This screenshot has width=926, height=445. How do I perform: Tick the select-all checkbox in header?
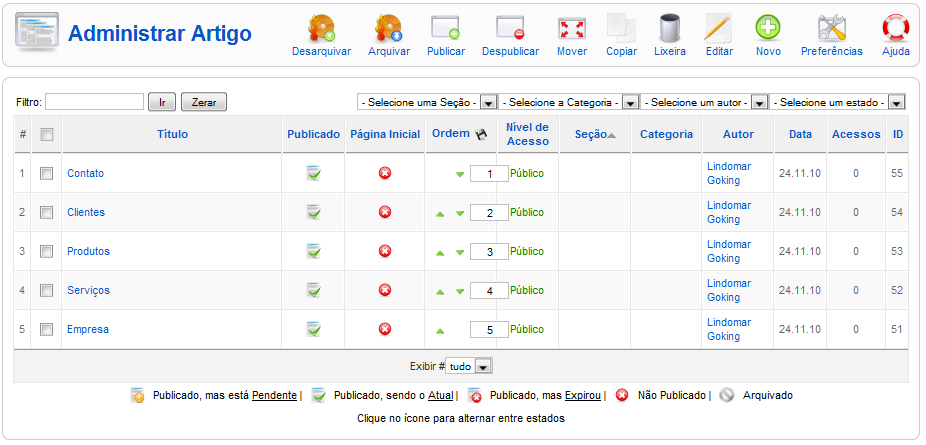(47, 135)
